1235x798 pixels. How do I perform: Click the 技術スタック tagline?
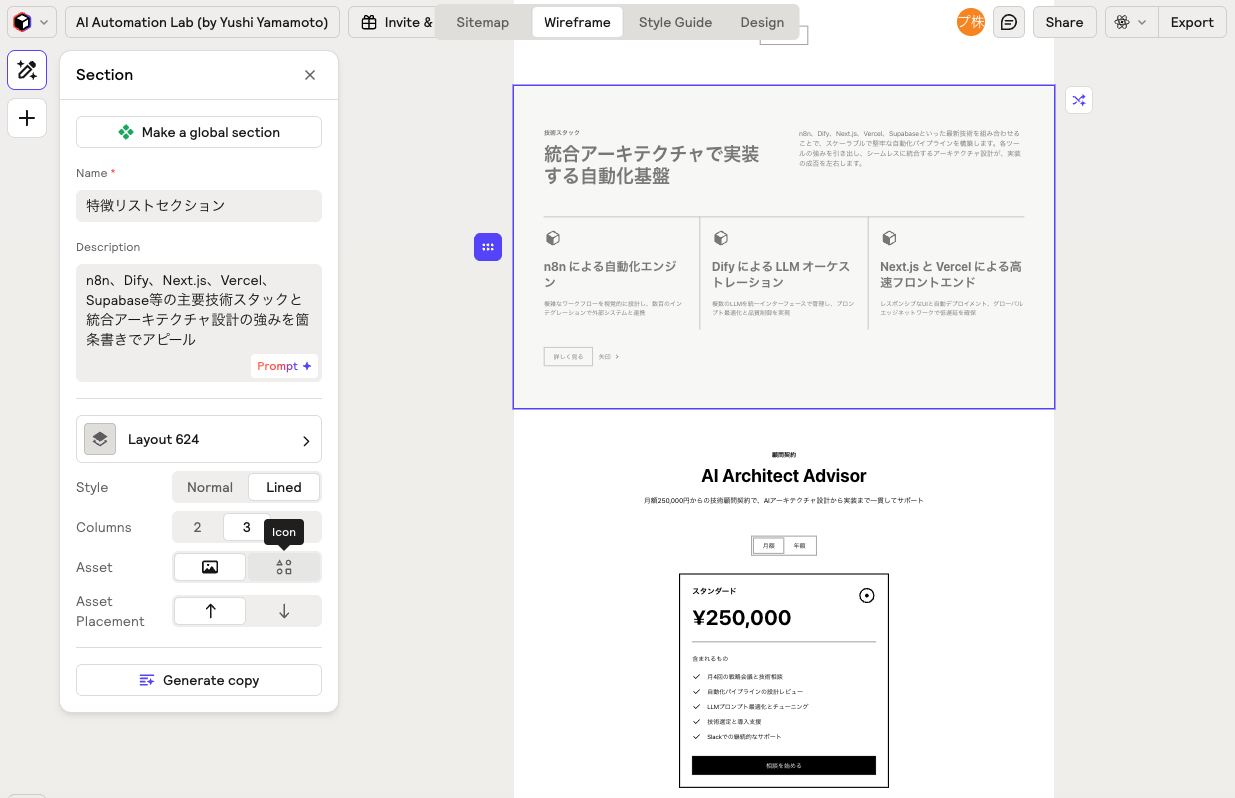click(x=562, y=132)
